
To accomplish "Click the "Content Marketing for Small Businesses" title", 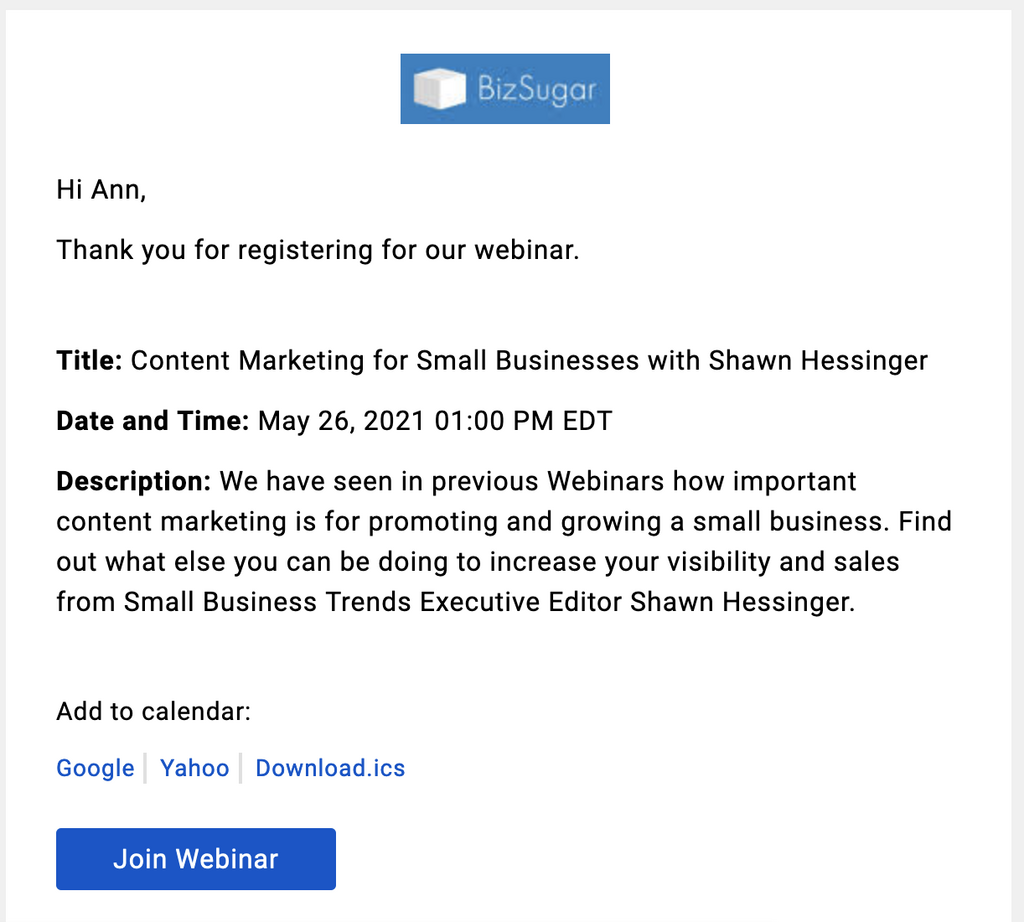I will 371,360.
